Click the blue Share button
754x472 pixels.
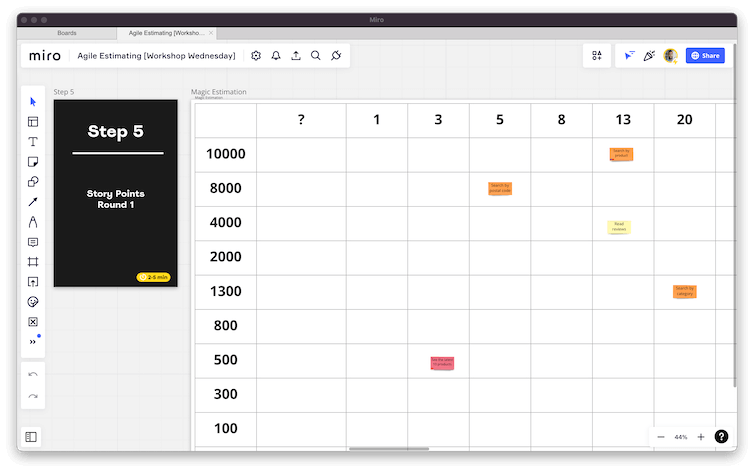tap(705, 56)
